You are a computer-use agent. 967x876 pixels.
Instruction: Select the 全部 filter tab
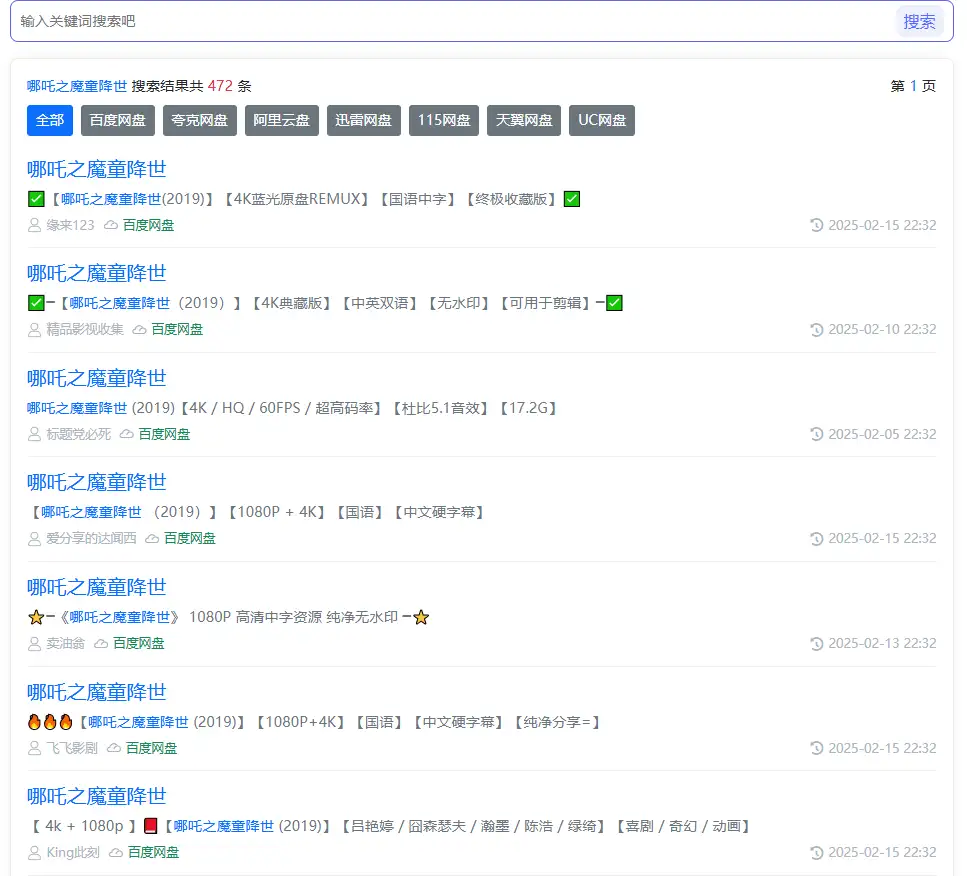(50, 121)
